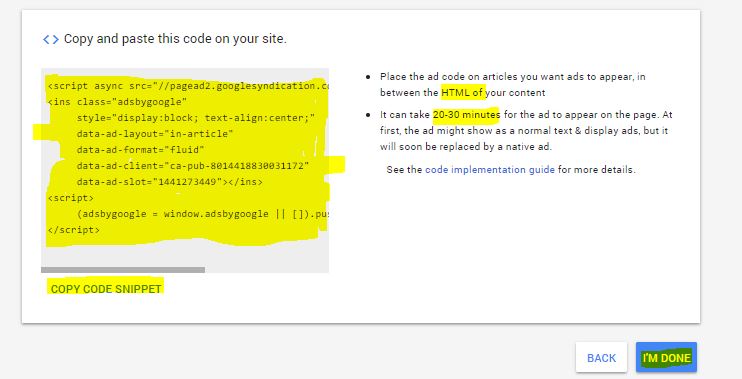Click the heading 'Copy and paste this code on your site'
Screen dimensions: 742x379
(175, 39)
